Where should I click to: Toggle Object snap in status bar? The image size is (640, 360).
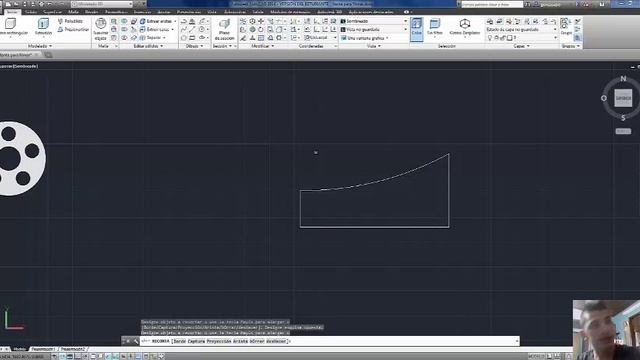93,356
